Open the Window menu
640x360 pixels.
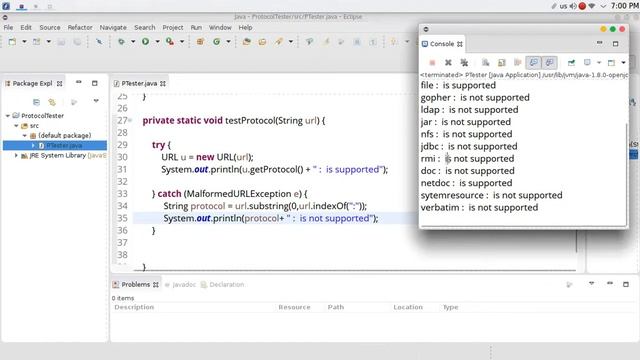220,27
